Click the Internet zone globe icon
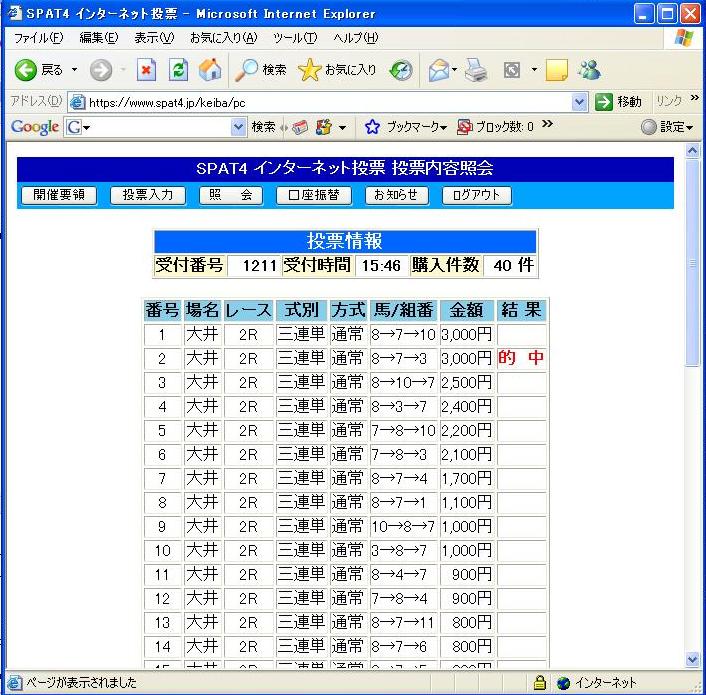706x695 pixels. [x=563, y=683]
